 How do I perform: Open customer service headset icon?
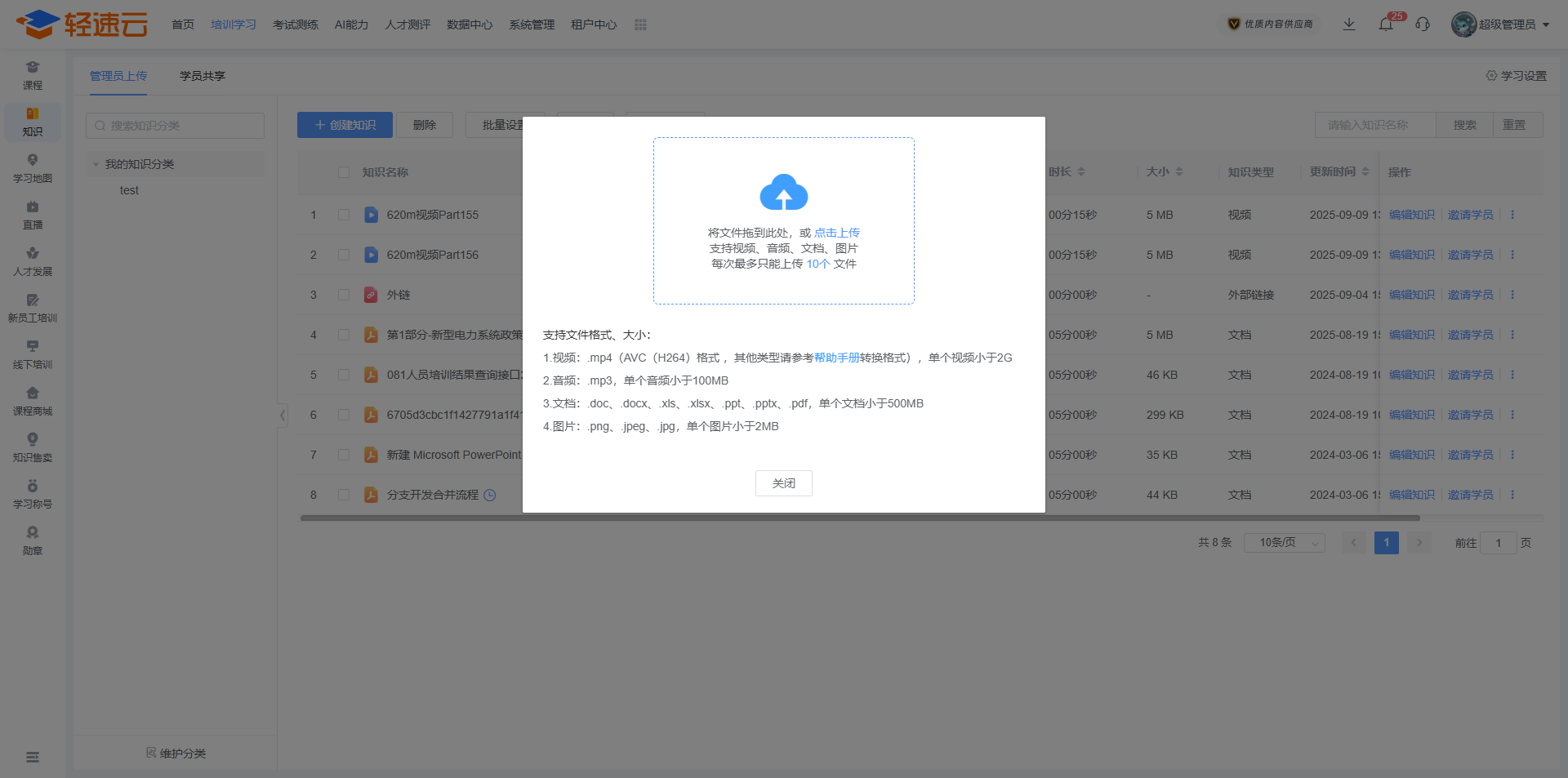pyautogui.click(x=1423, y=24)
